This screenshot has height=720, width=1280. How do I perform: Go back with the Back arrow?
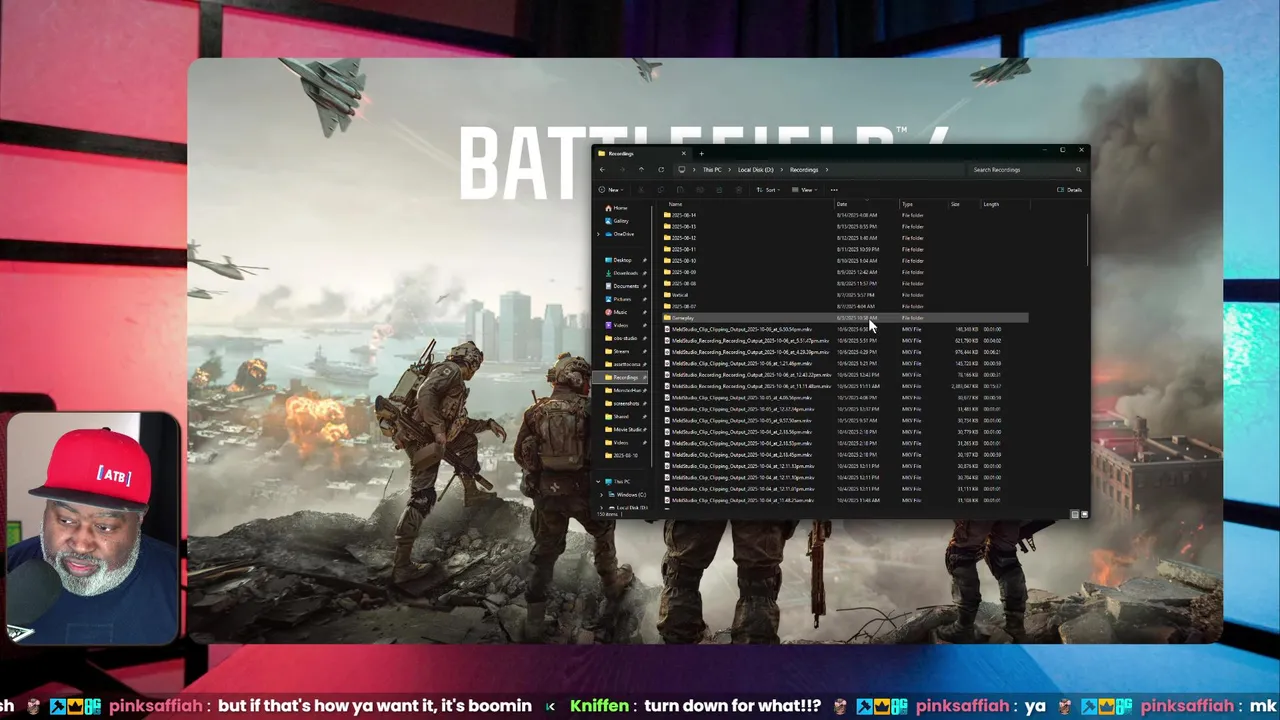602,169
